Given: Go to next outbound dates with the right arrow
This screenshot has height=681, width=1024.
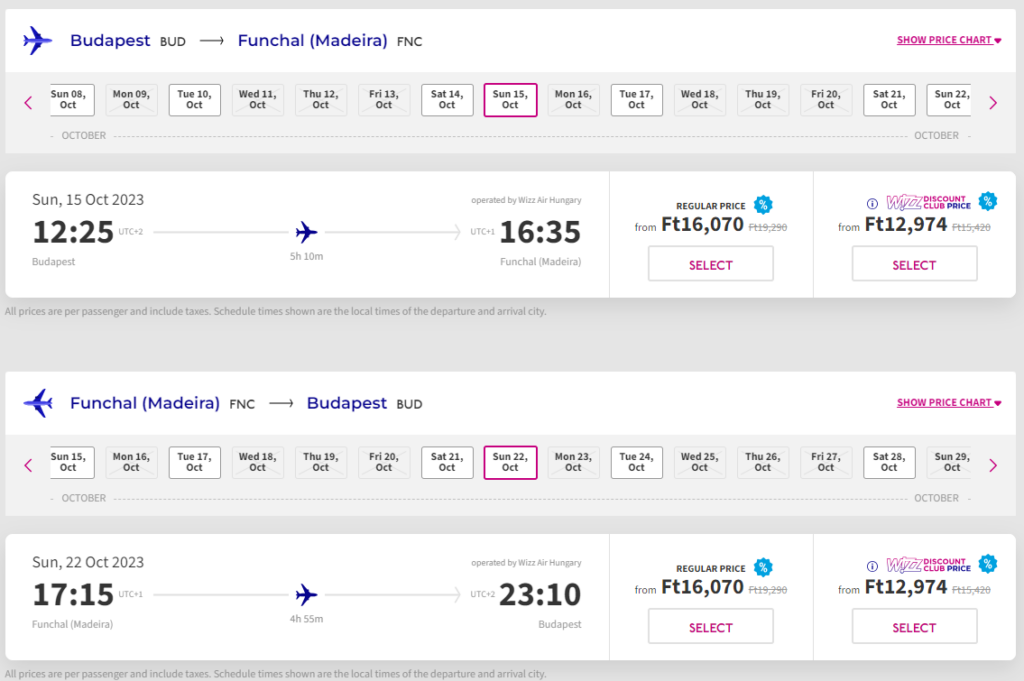Looking at the screenshot, I should pyautogui.click(x=993, y=102).
